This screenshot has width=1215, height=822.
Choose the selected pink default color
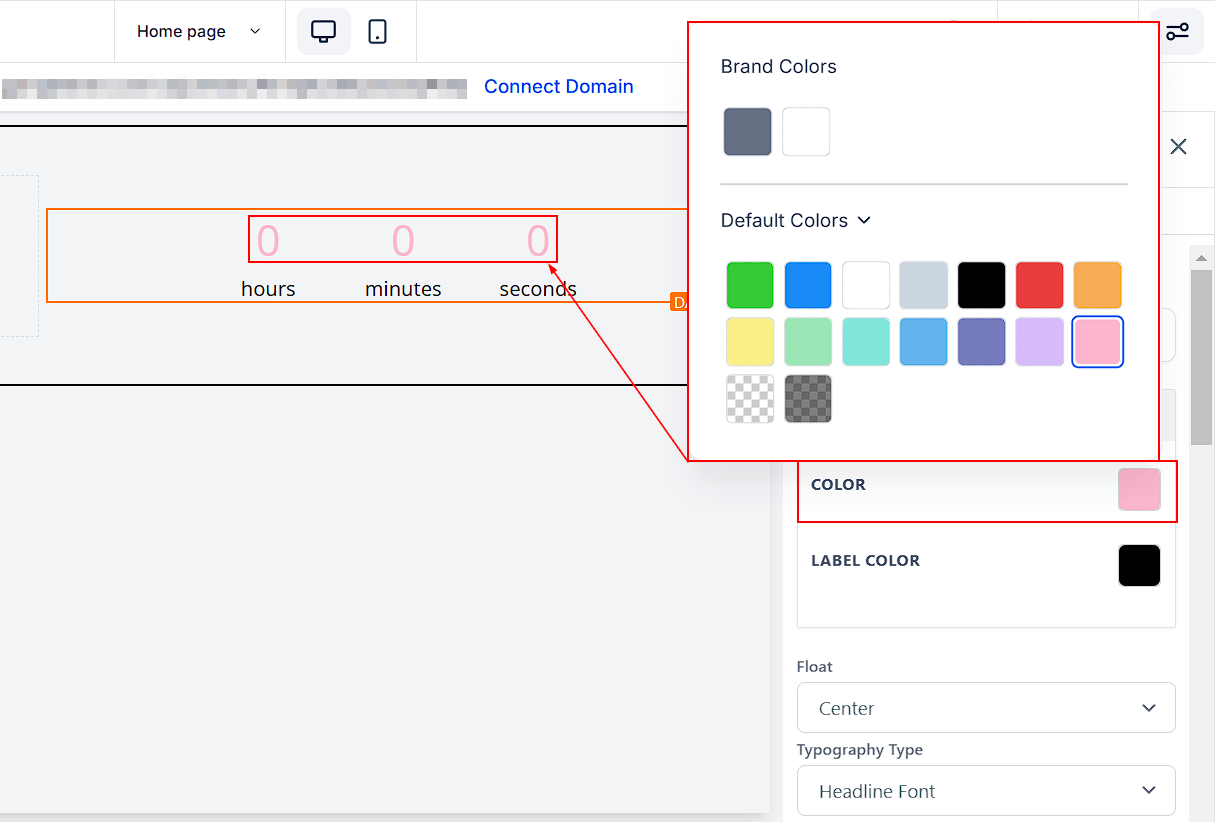[x=1098, y=342]
